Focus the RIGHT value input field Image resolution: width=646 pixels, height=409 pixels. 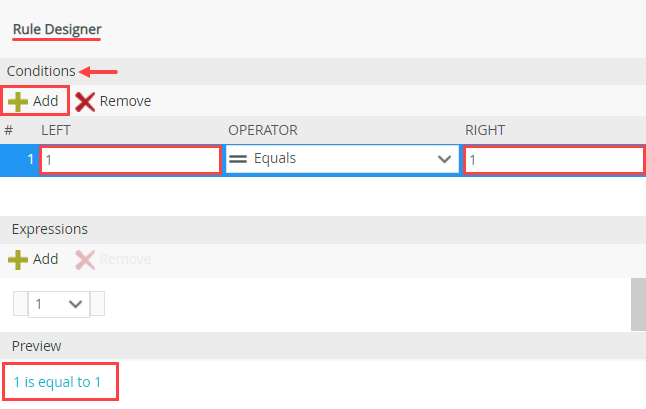(554, 160)
